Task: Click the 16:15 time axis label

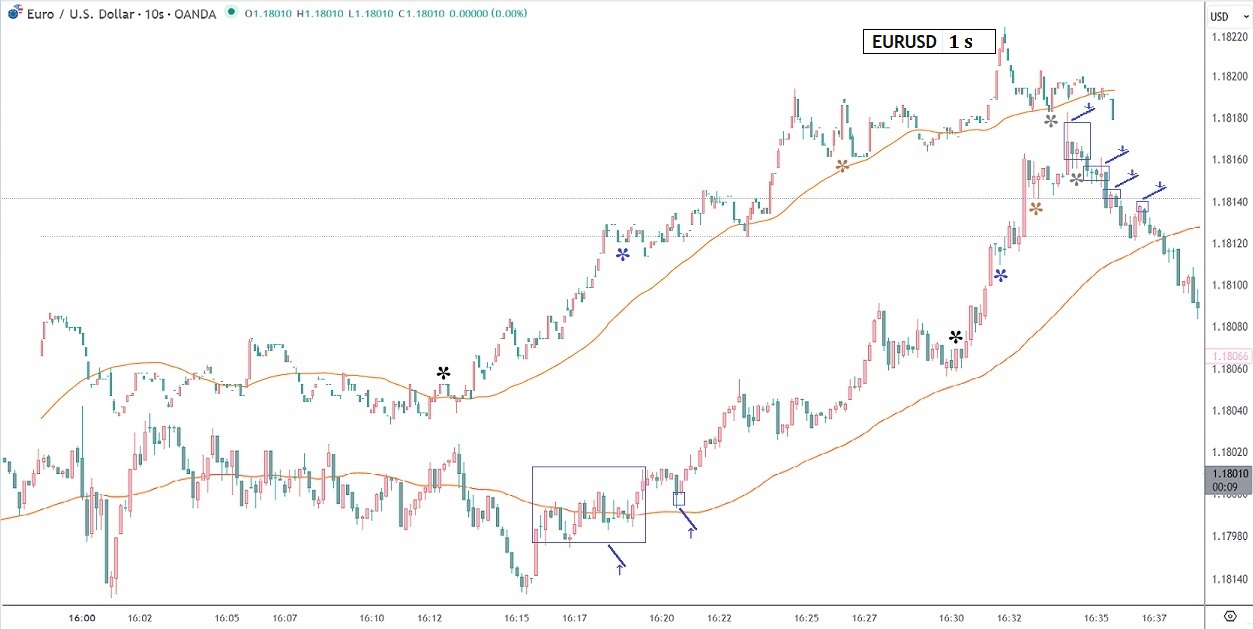Action: (x=517, y=619)
